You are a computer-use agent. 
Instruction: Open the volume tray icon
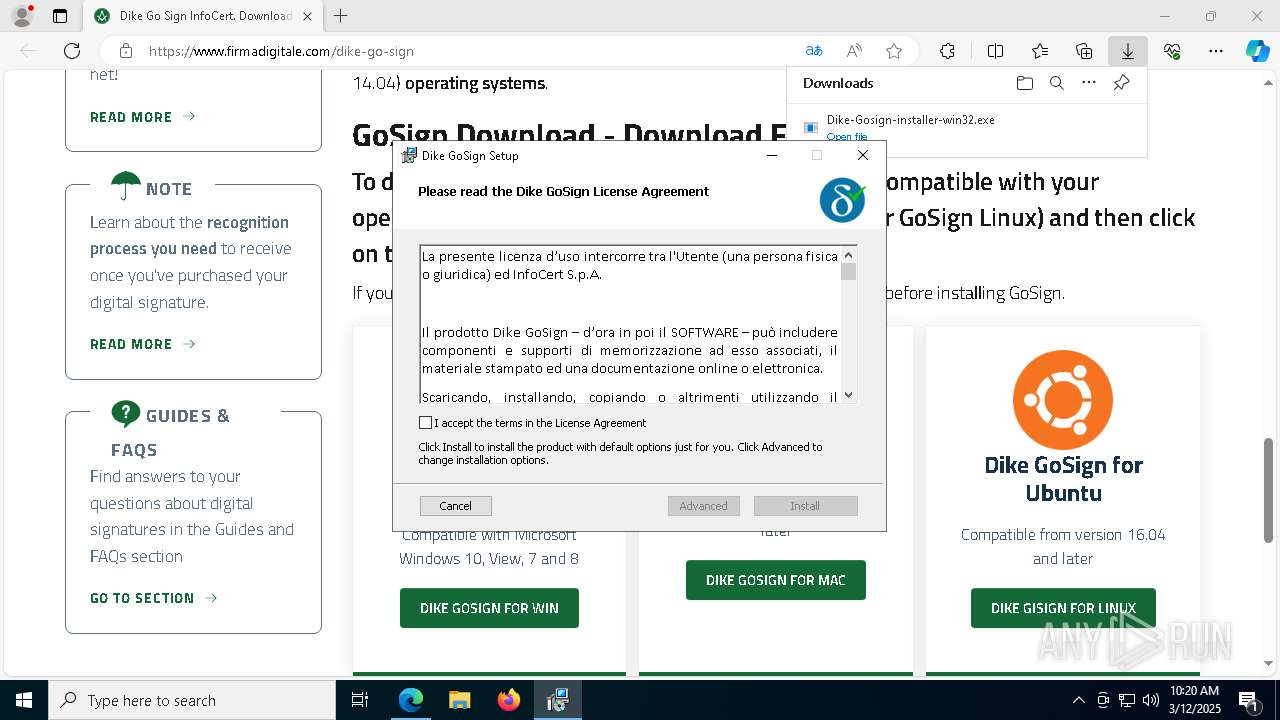(1150, 700)
